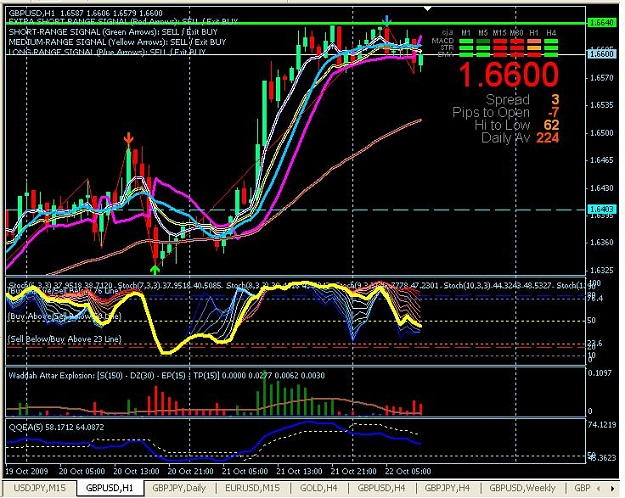625x498 pixels.
Task: Click the Sell Below/Buy Above 23 Line label
Action: point(65,339)
